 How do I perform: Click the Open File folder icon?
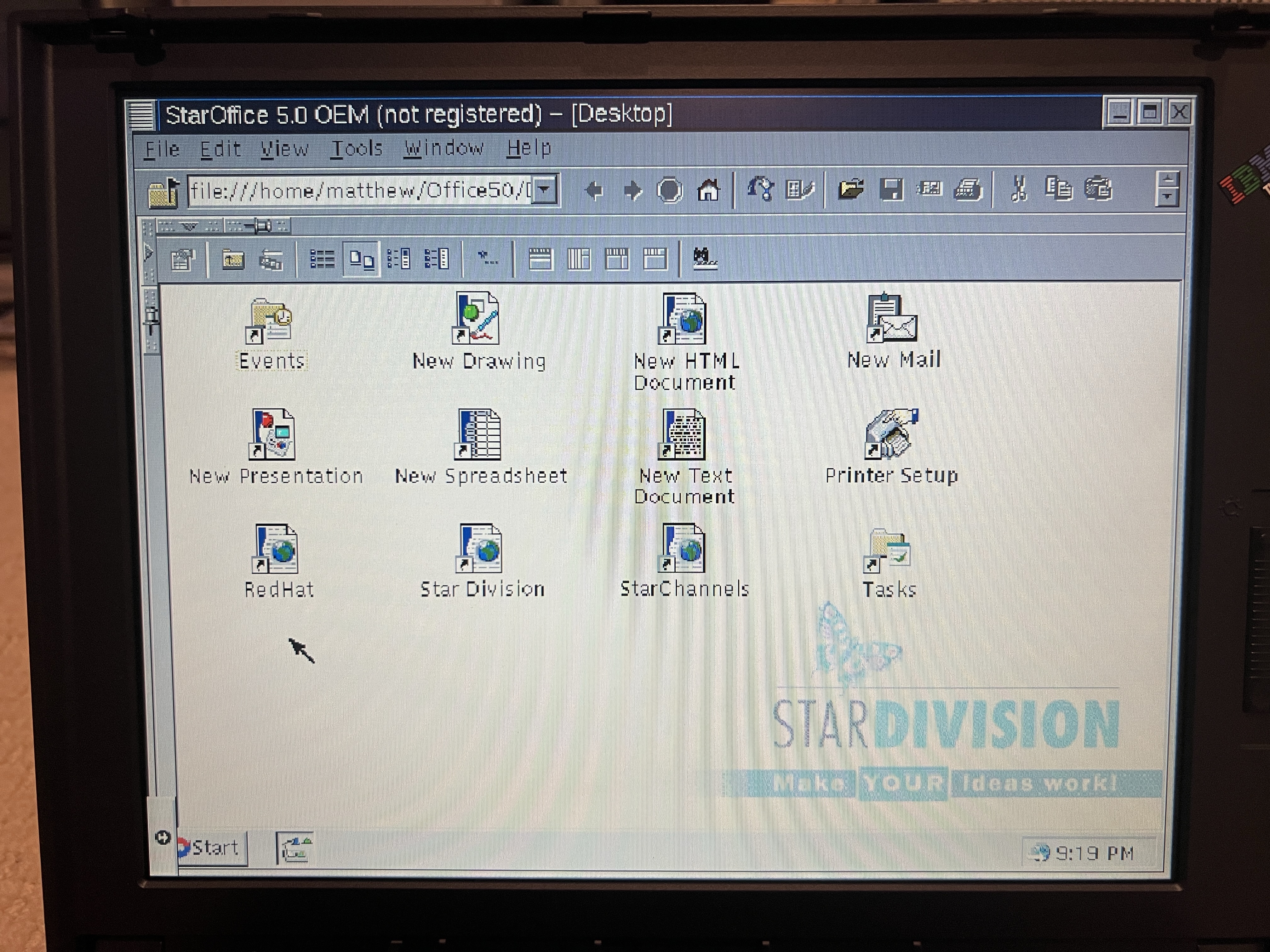pos(850,189)
